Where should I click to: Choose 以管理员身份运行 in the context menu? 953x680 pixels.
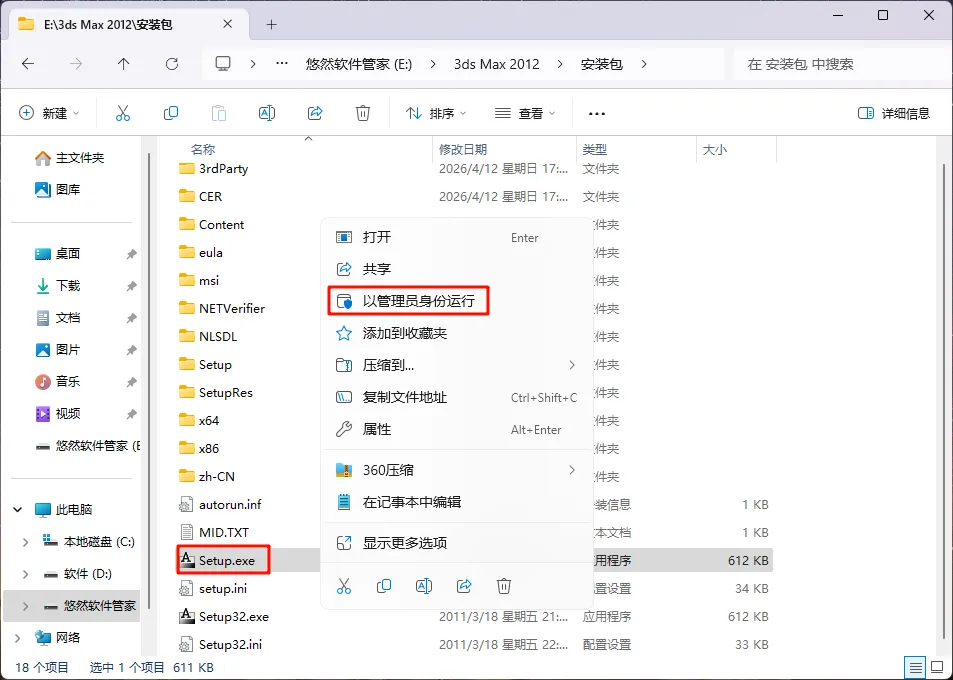(x=456, y=301)
